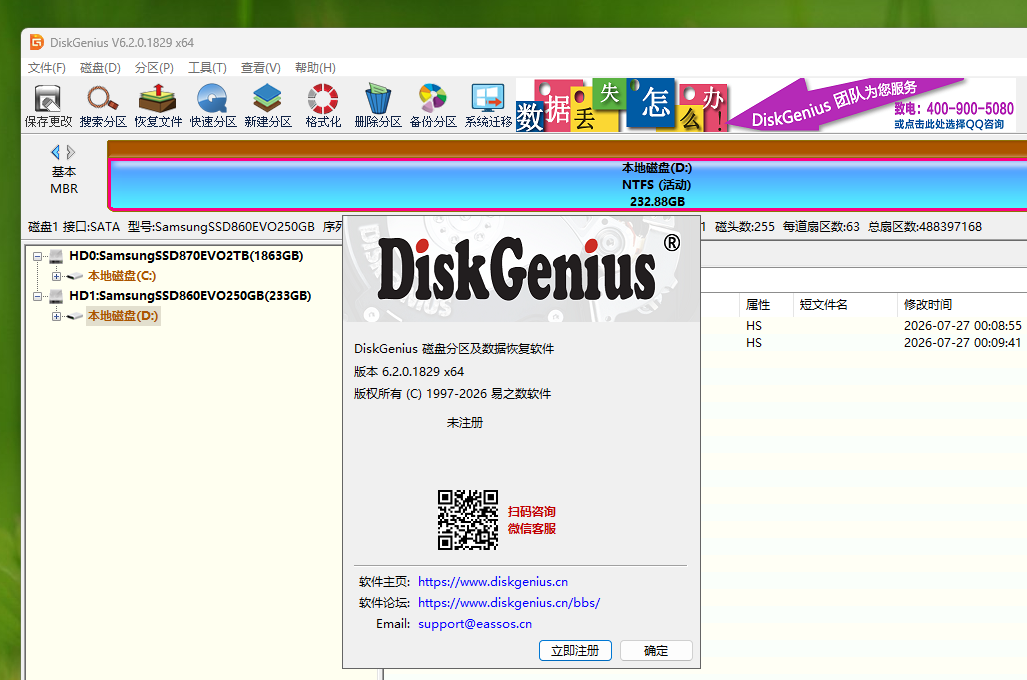The width and height of the screenshot is (1027, 680).
Task: Open the 文件(F) menu
Action: point(47,67)
